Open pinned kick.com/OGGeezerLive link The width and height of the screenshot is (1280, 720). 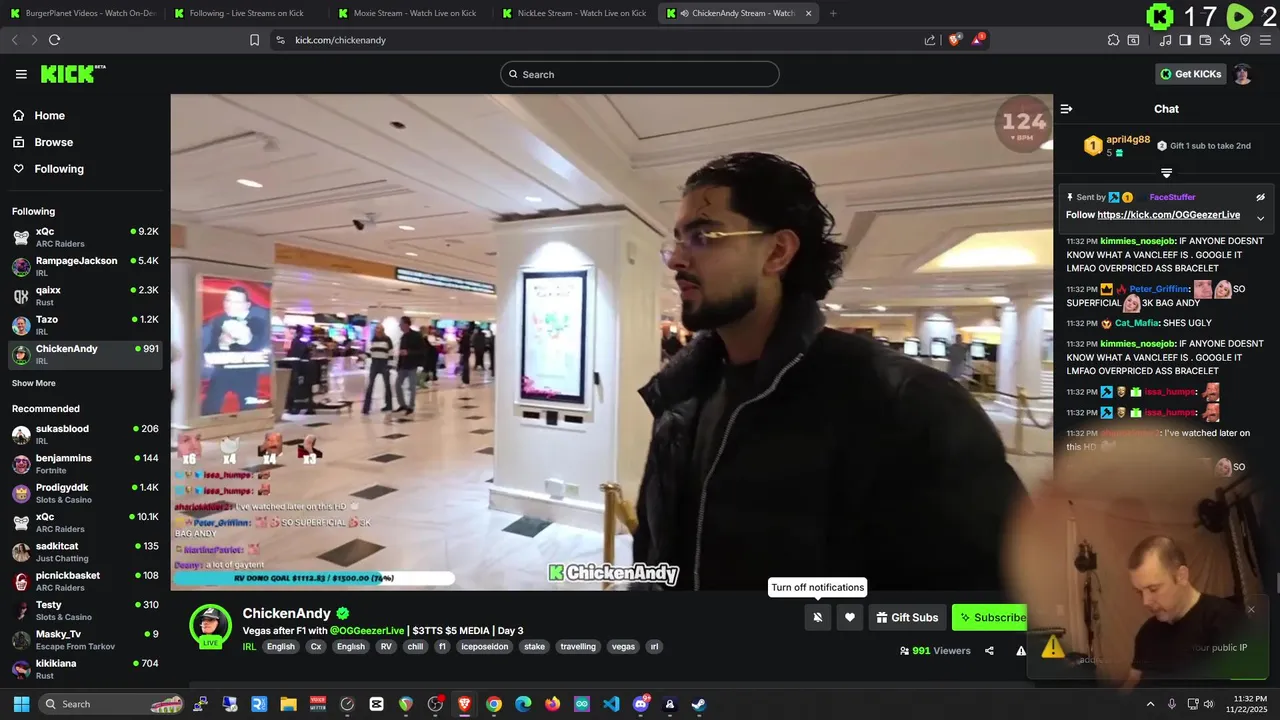point(1168,215)
